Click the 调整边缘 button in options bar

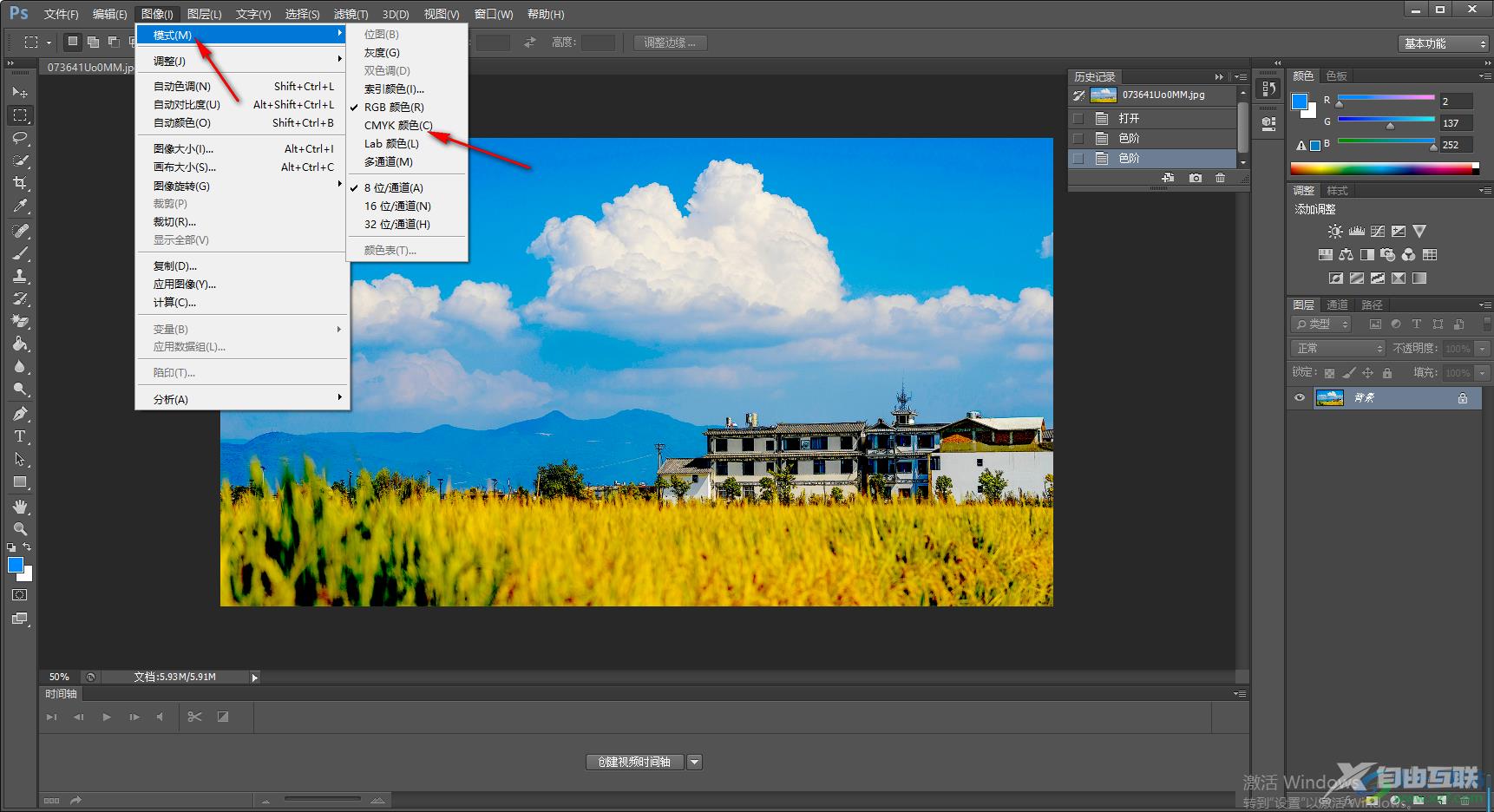tap(670, 43)
